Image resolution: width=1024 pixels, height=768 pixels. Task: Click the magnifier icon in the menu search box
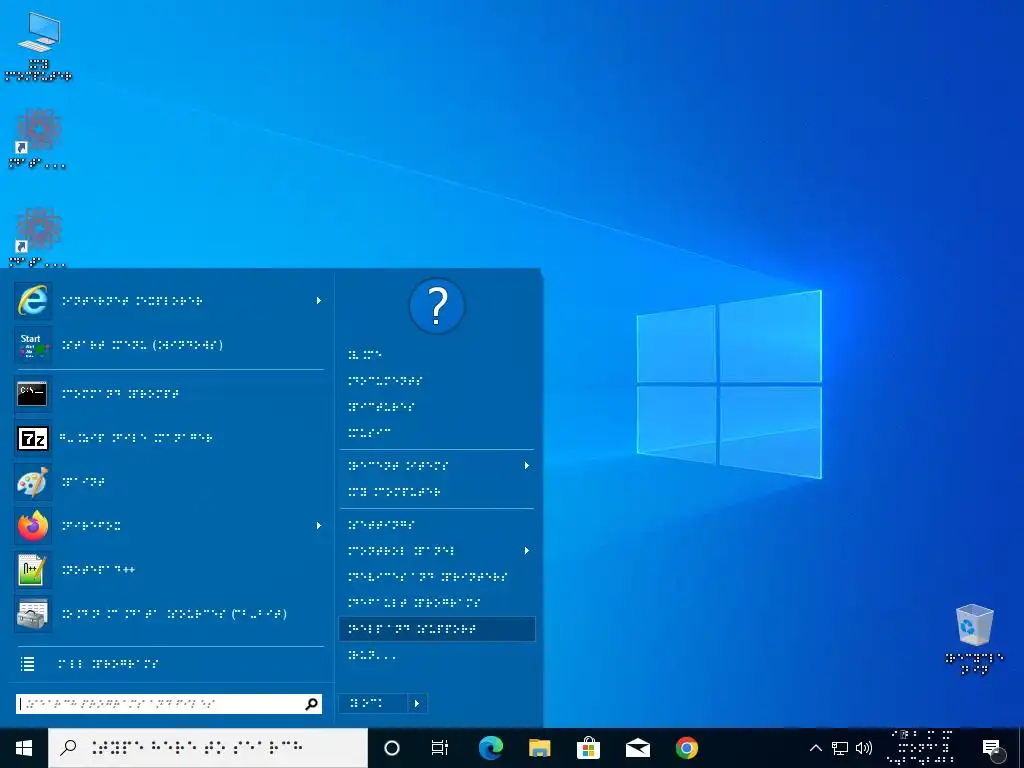pyautogui.click(x=312, y=704)
